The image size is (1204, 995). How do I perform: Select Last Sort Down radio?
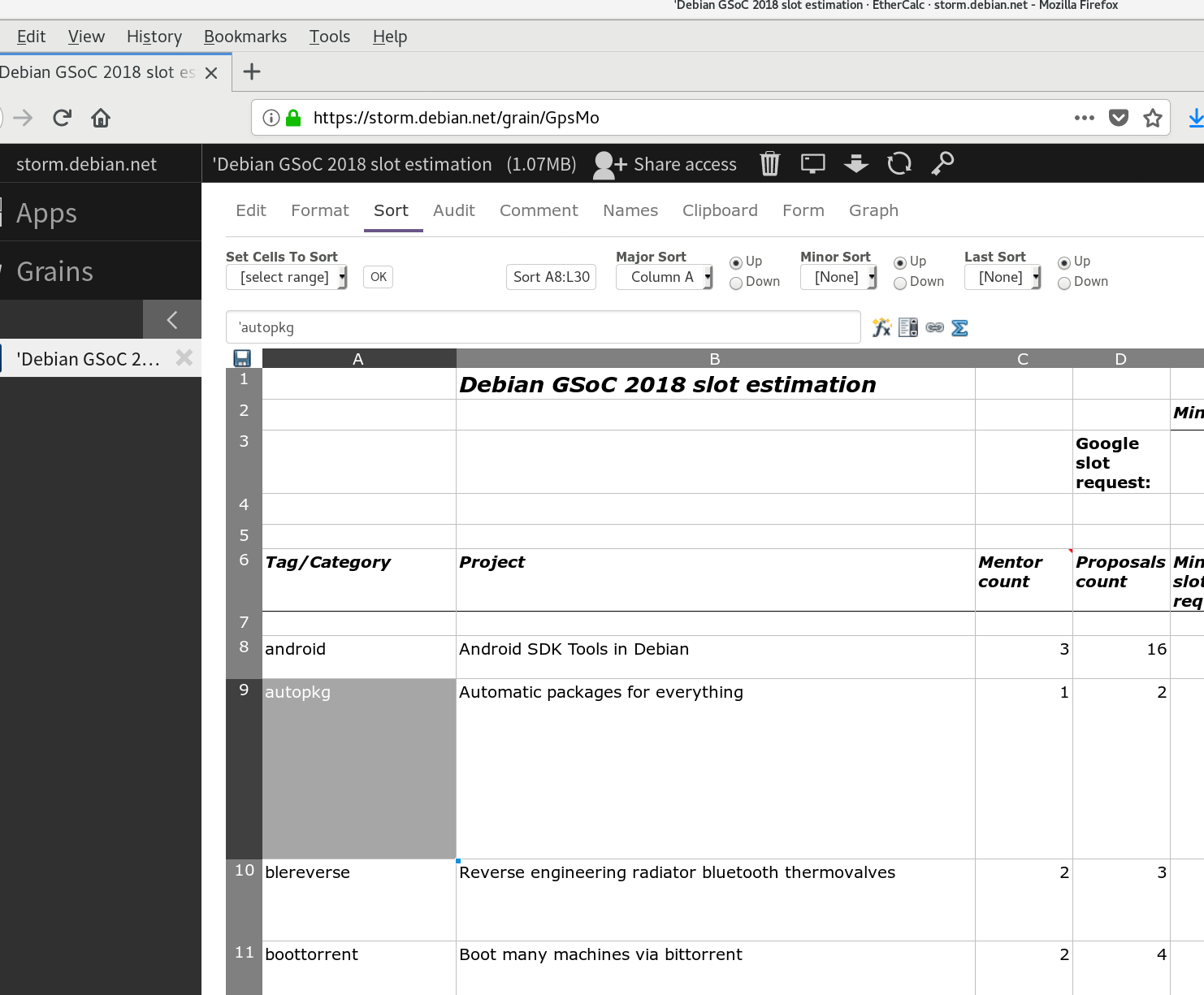coord(1063,283)
